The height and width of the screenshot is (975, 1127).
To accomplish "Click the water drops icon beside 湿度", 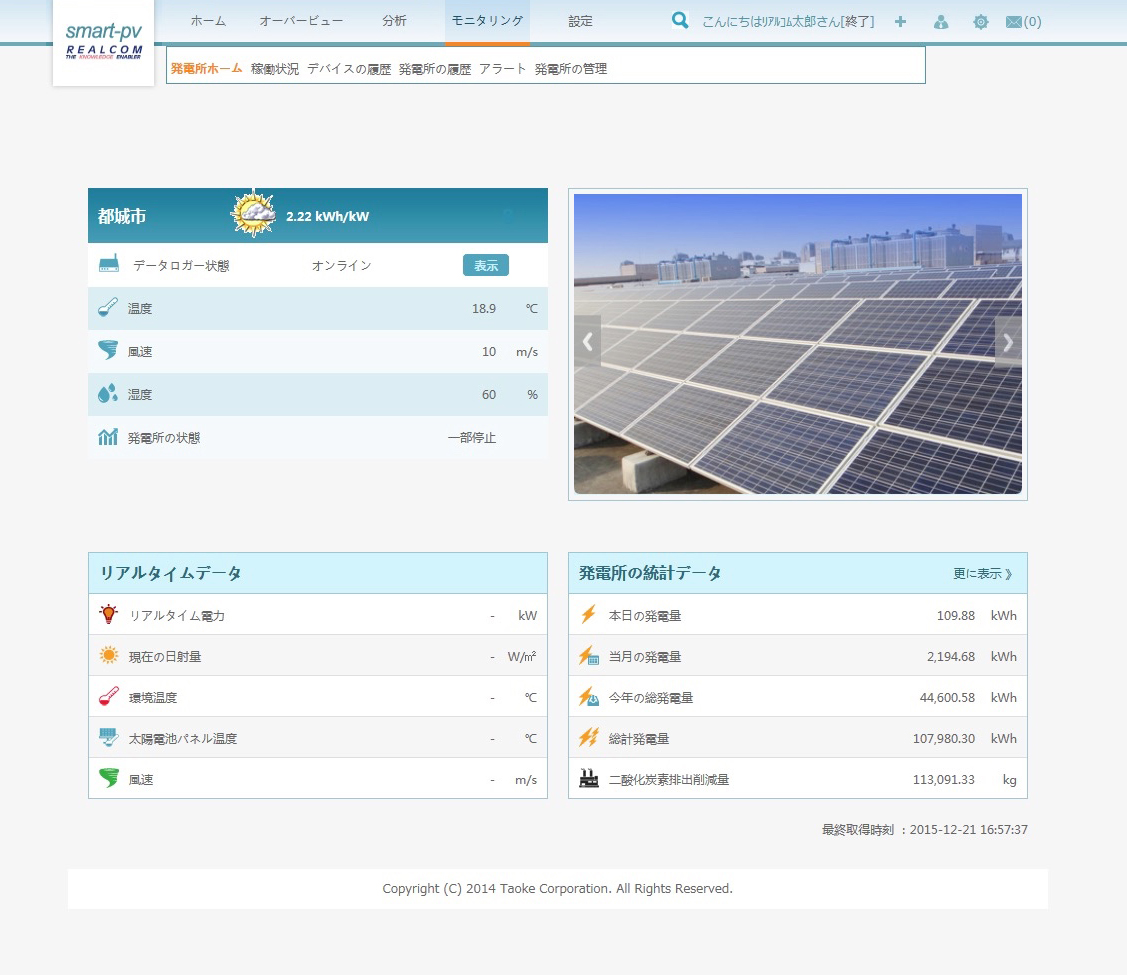I will (108, 394).
